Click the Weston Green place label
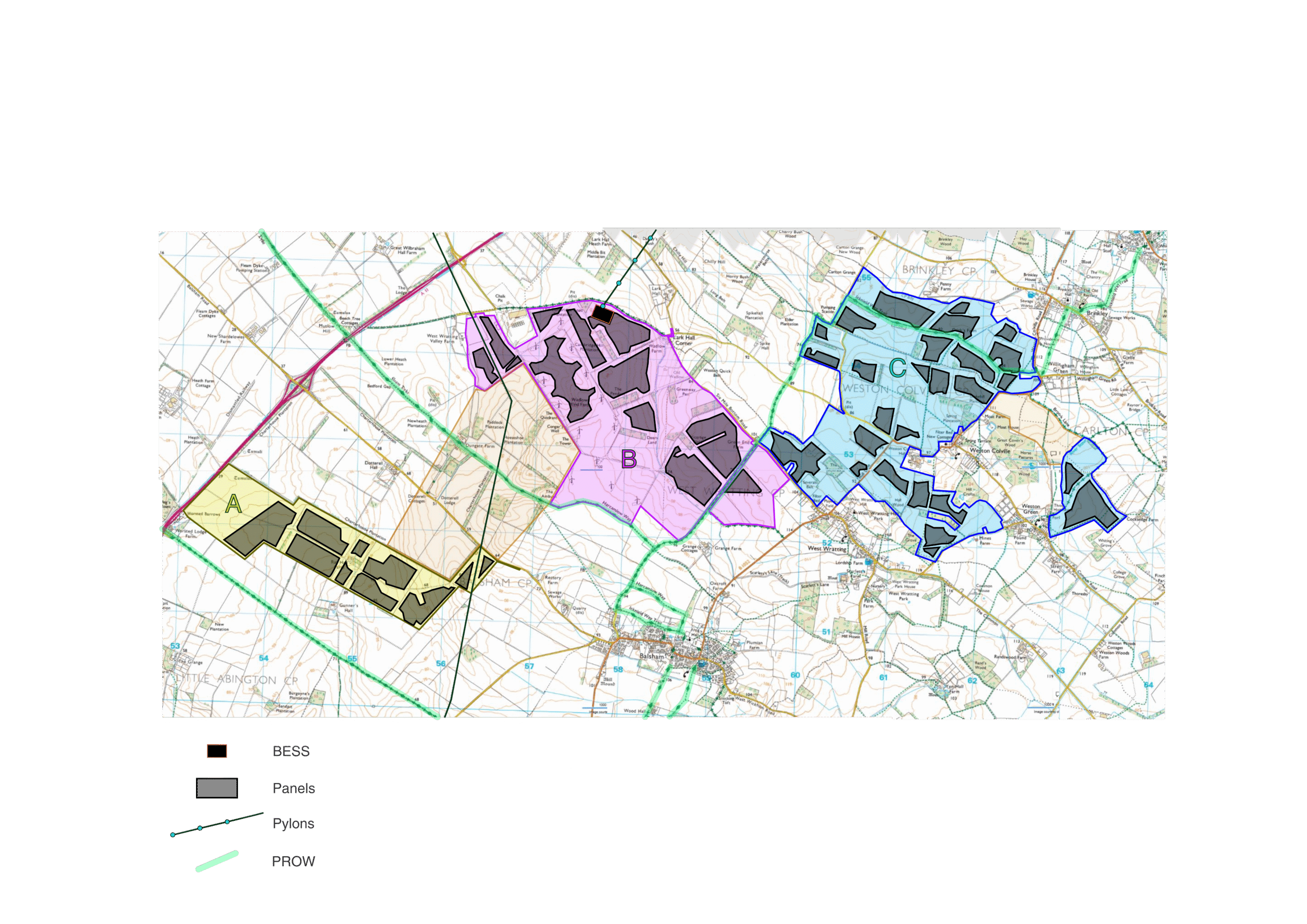The width and height of the screenshot is (1307, 924). (1030, 509)
